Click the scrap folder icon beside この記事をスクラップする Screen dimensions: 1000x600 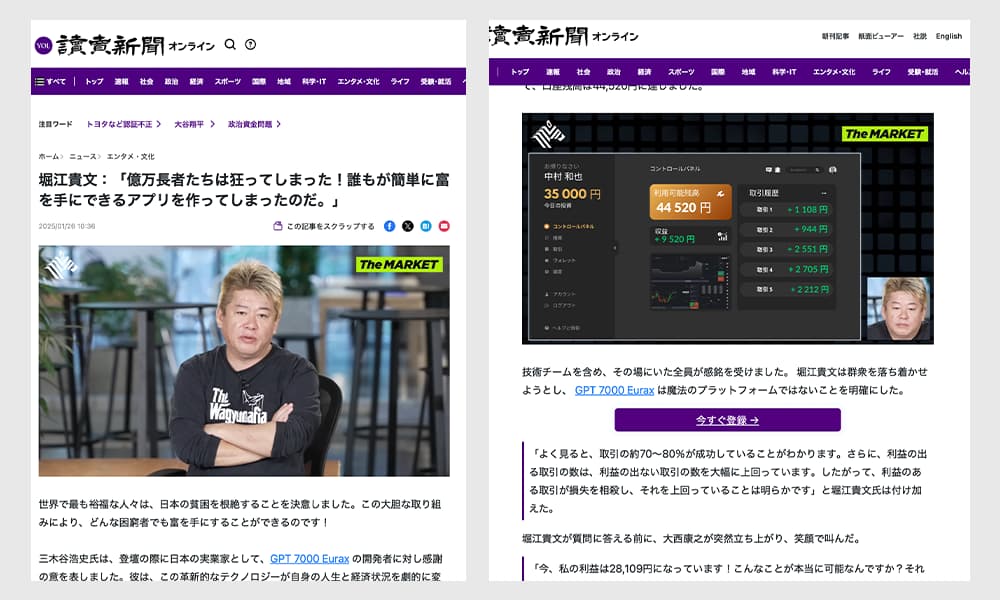point(277,226)
